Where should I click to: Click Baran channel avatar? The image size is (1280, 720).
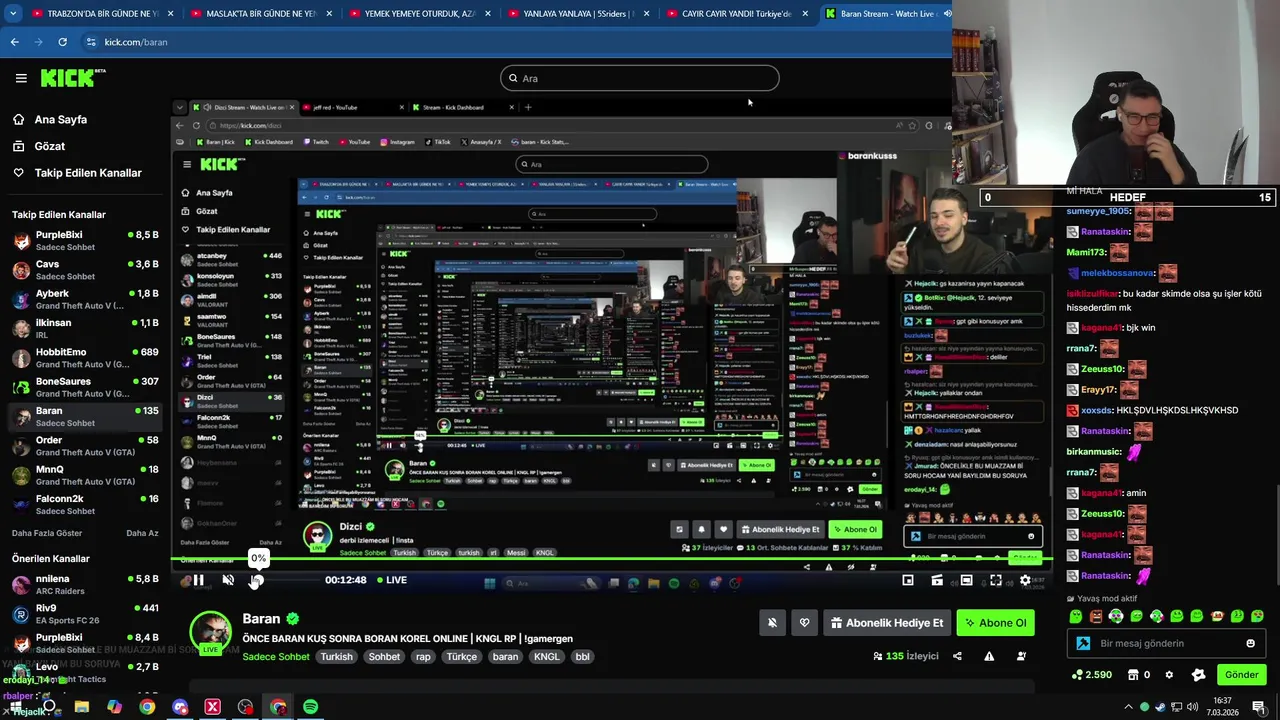click(x=211, y=632)
